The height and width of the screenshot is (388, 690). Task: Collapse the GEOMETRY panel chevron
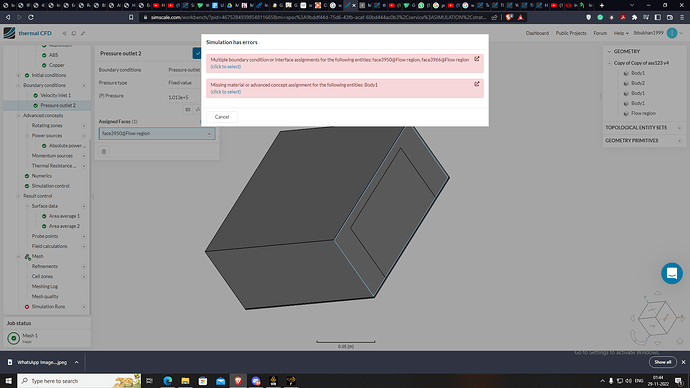coord(609,51)
